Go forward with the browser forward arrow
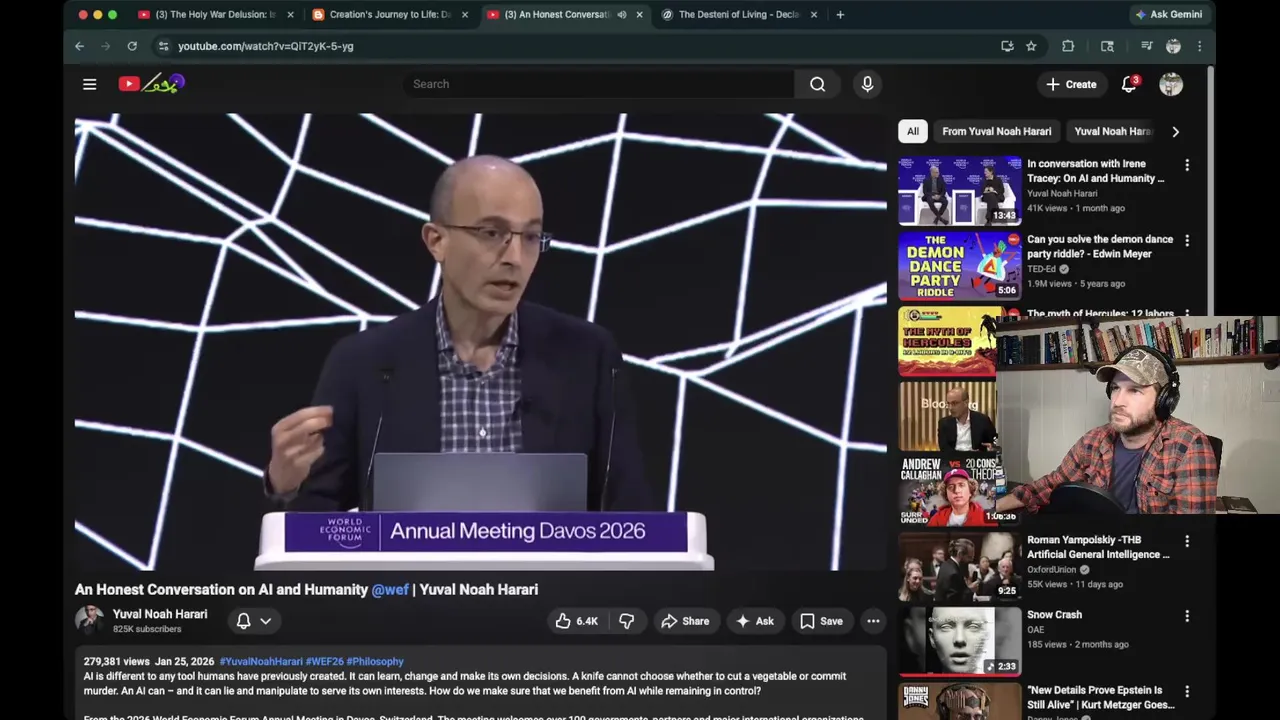Image resolution: width=1280 pixels, height=720 pixels. [105, 46]
